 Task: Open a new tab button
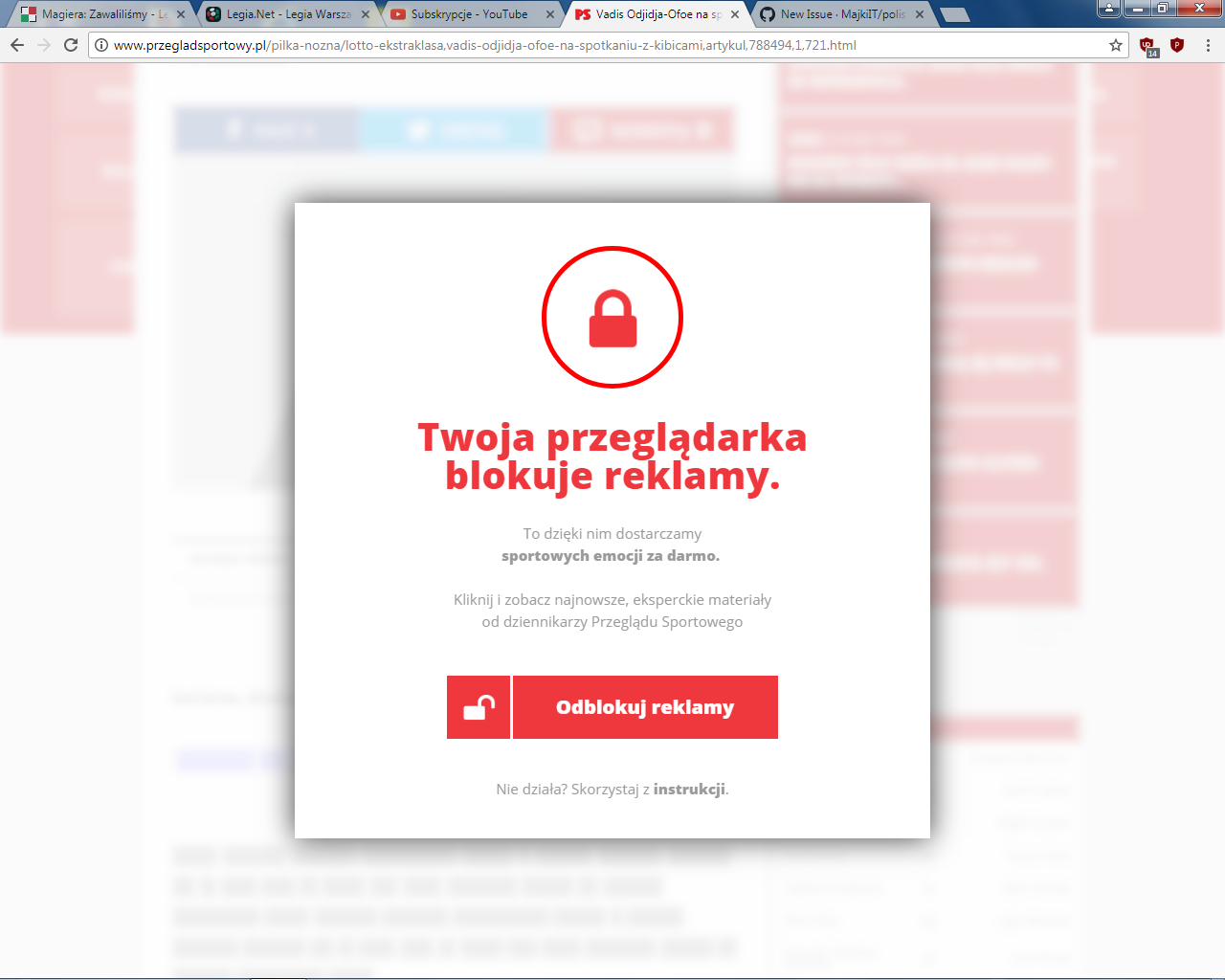coord(954,14)
